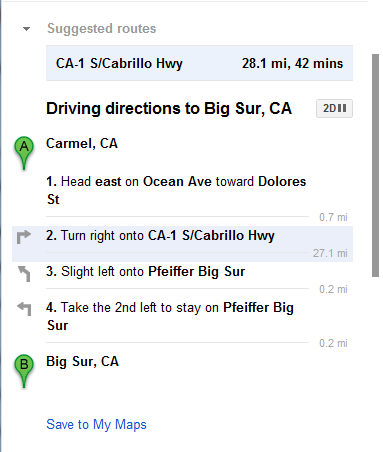Image resolution: width=383 pixels, height=452 pixels.
Task: Click the Carmel, CA starting point
Action: click(x=82, y=143)
